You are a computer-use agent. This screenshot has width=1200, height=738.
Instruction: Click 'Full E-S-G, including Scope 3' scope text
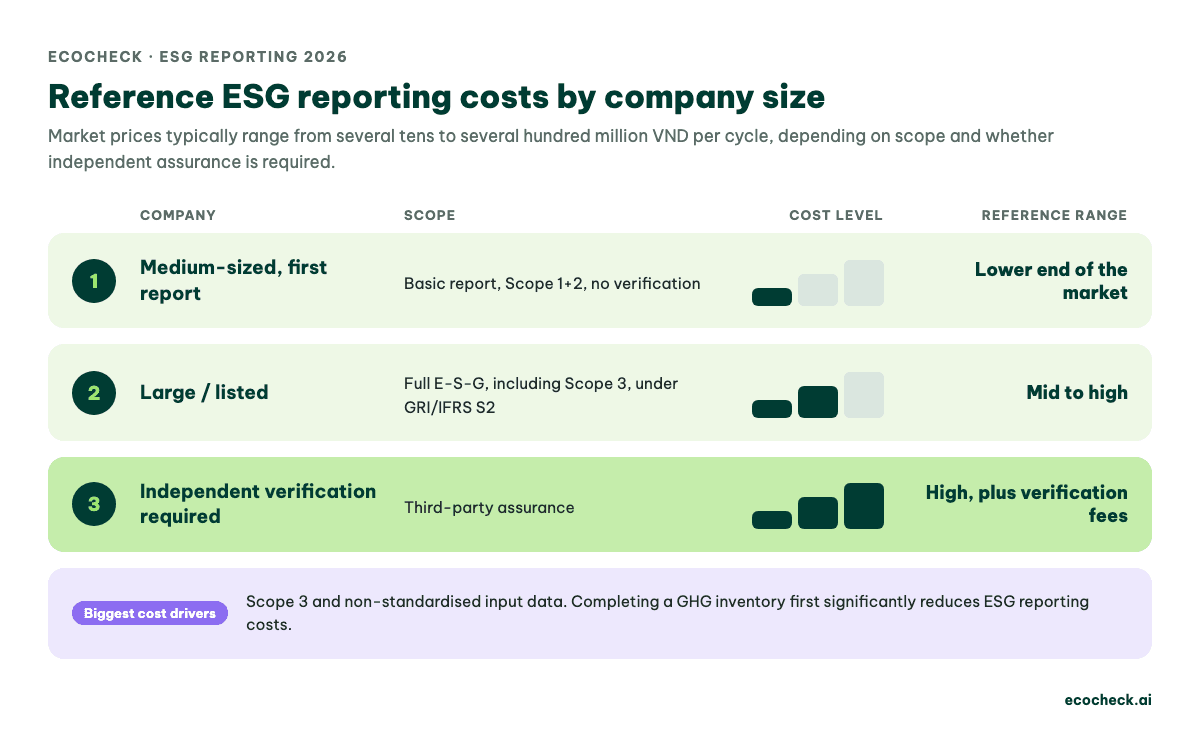[x=541, y=396]
